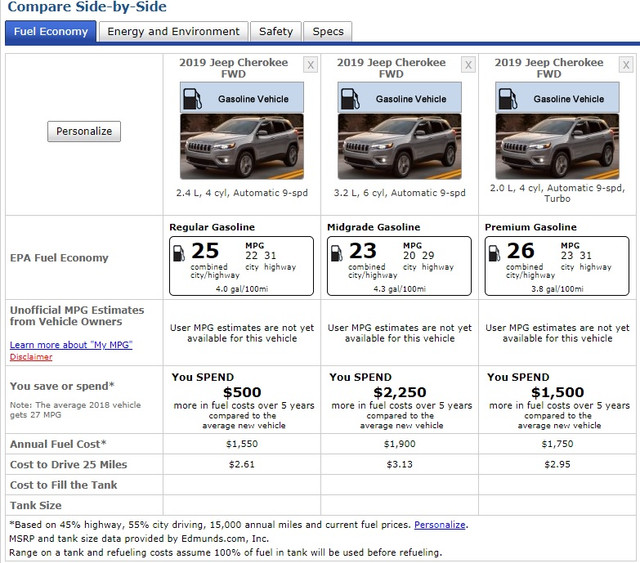The width and height of the screenshot is (640, 563).
Task: Click the 26 combined MPG value
Action: [x=520, y=251]
